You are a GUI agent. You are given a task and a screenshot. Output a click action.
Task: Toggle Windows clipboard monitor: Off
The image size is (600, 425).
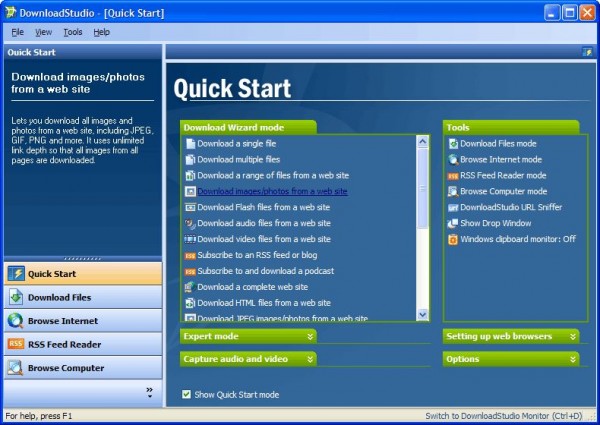(x=518, y=239)
